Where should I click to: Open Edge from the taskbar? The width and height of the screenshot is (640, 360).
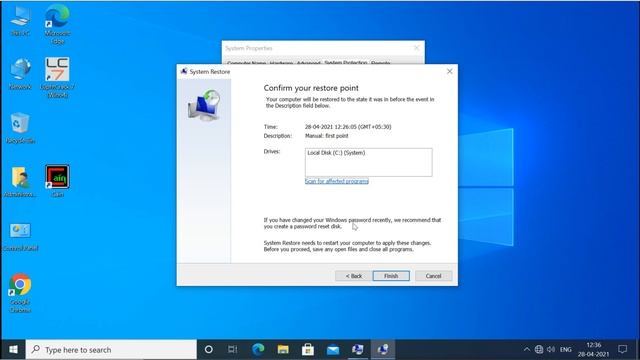coord(258,349)
